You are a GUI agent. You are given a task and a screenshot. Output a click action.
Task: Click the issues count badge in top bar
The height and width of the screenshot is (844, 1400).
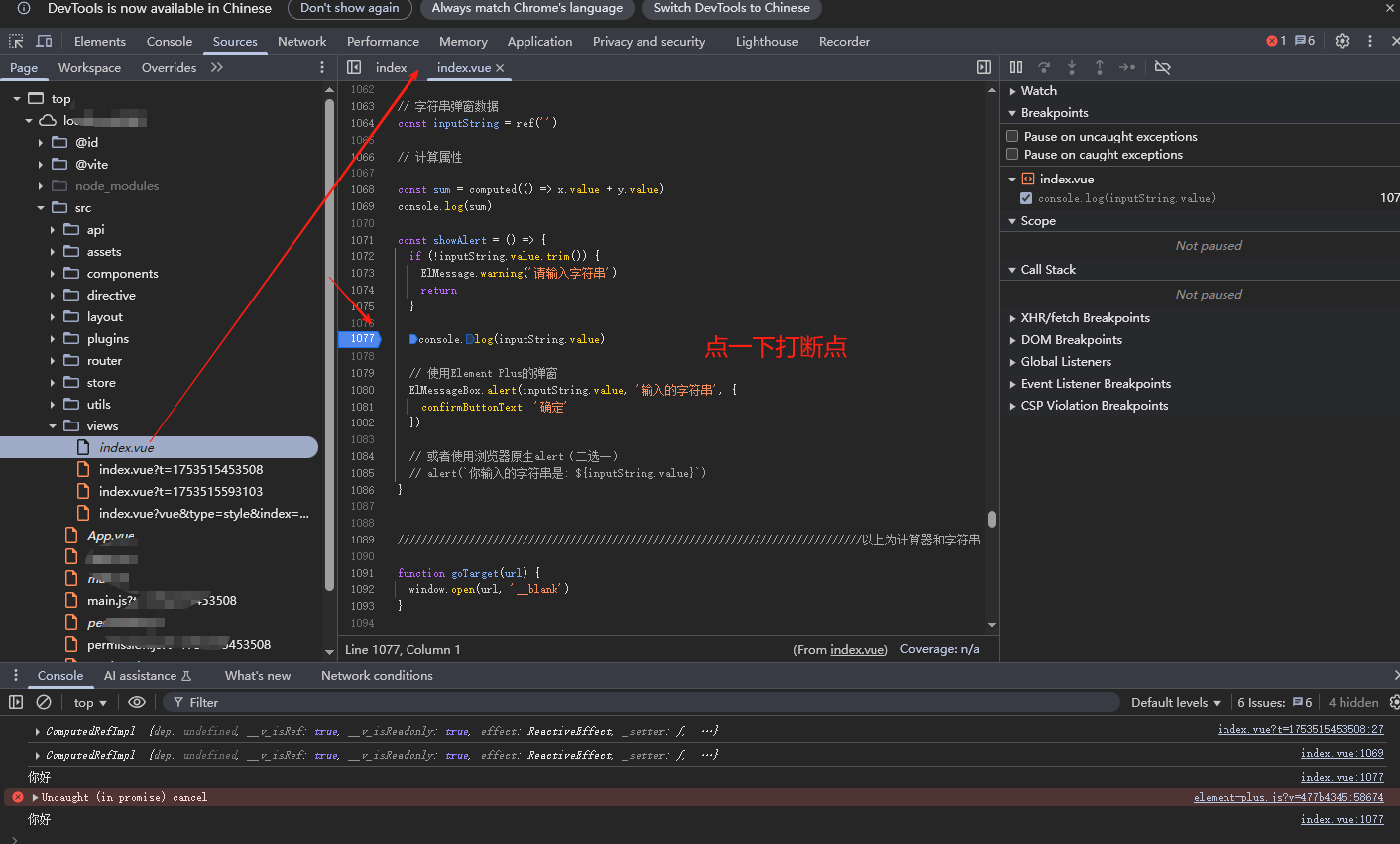(1304, 41)
